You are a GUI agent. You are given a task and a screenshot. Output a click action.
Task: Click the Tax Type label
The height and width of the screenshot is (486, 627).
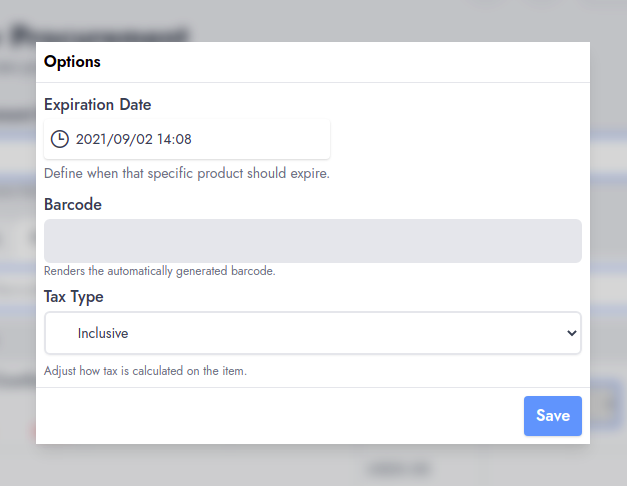coord(74,297)
